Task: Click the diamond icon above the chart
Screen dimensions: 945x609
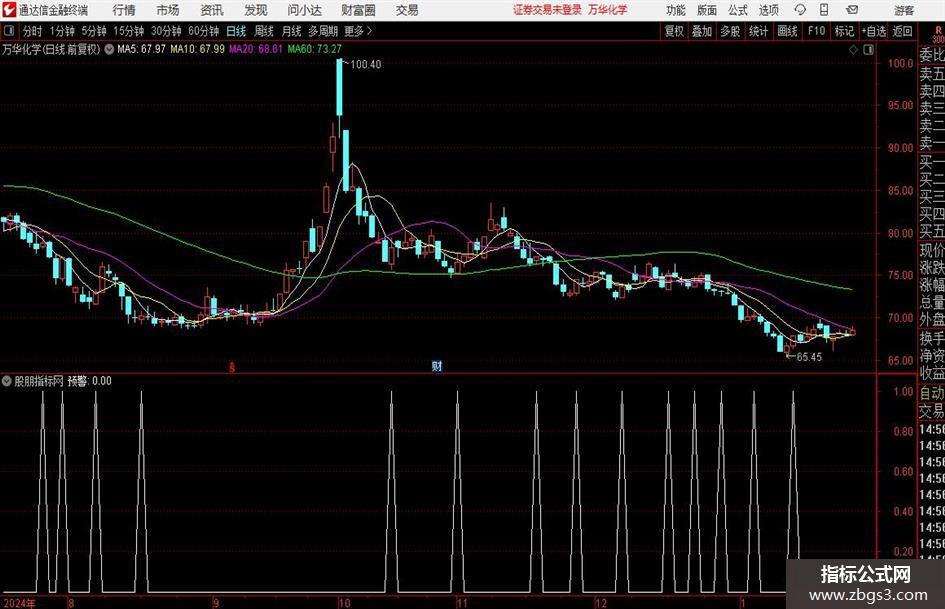Action: pyautogui.click(x=853, y=50)
